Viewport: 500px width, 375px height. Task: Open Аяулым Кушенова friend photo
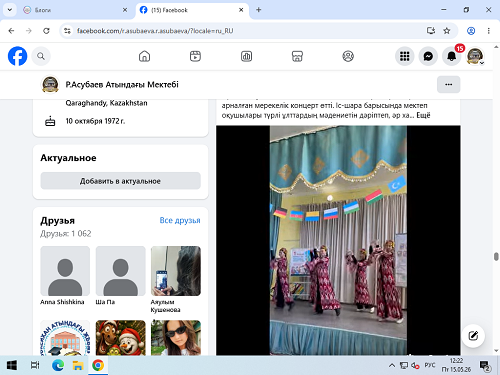176,271
